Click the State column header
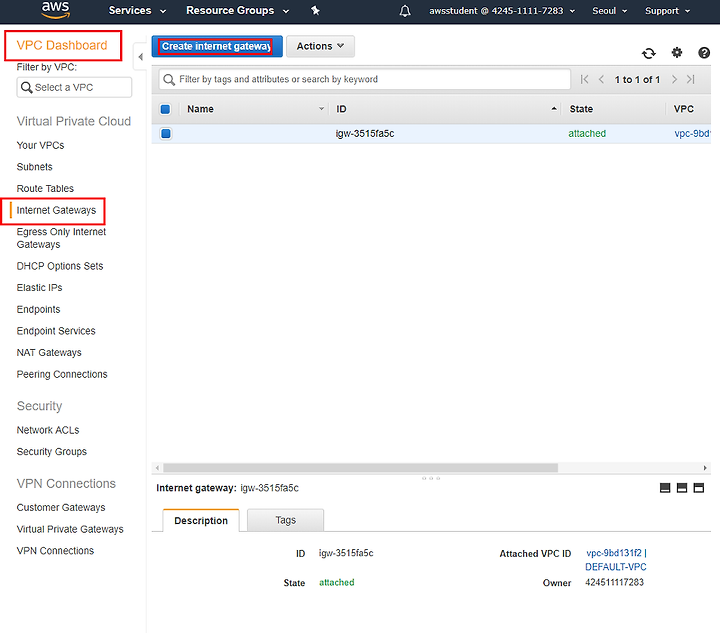 [581, 109]
